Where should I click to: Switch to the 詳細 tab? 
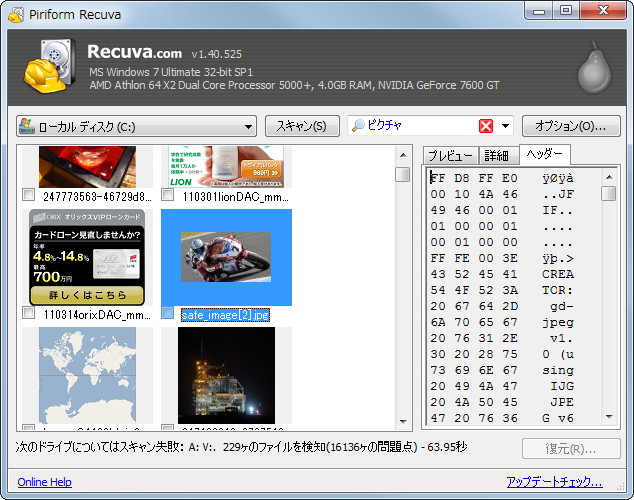497,156
